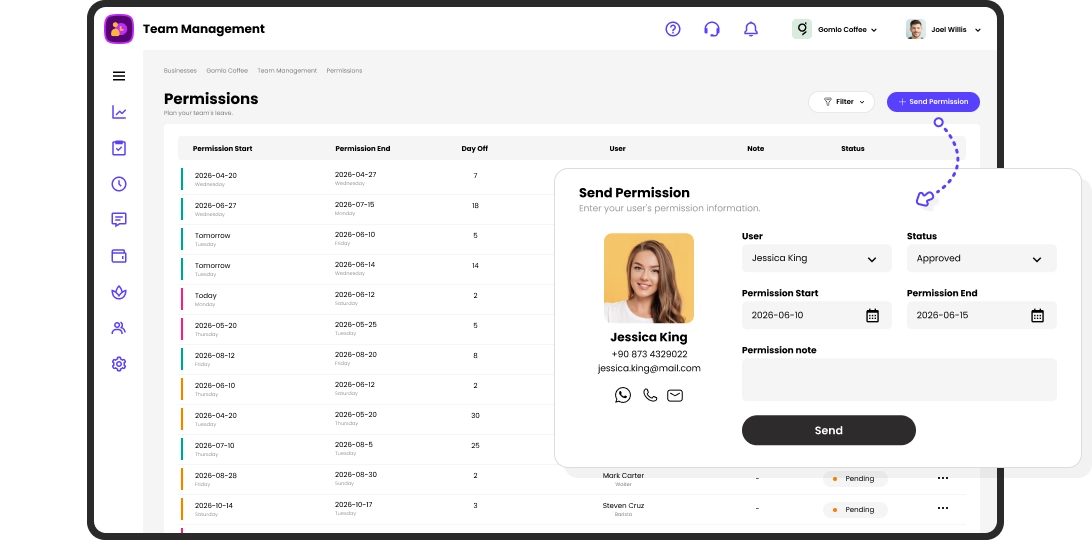
Task: Open the help question mark icon
Action: click(x=673, y=29)
